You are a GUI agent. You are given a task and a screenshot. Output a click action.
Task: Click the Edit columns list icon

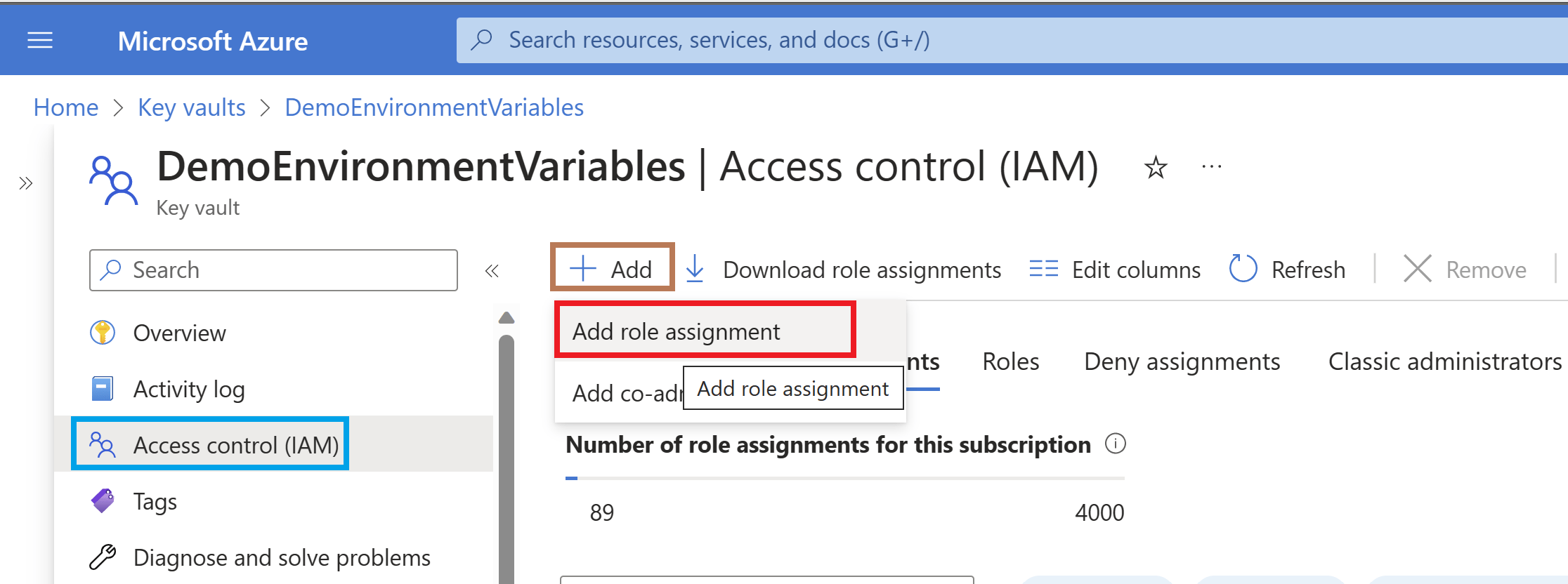coord(1043,269)
